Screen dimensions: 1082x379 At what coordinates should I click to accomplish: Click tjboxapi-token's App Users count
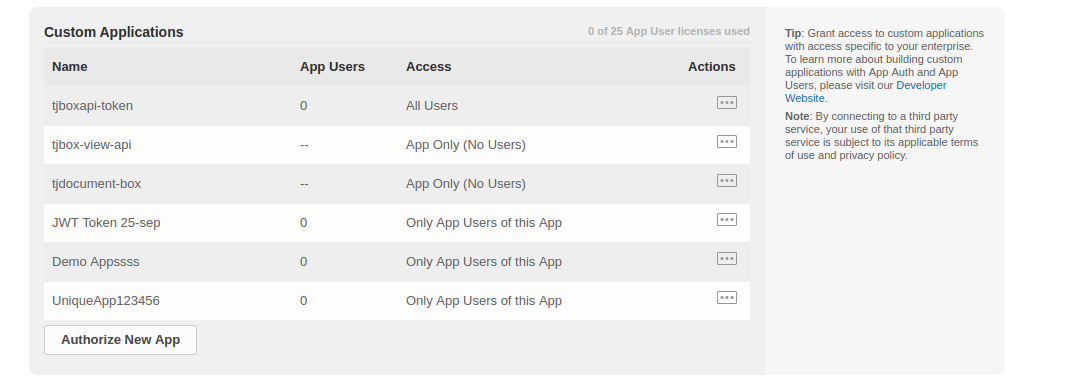coord(304,106)
